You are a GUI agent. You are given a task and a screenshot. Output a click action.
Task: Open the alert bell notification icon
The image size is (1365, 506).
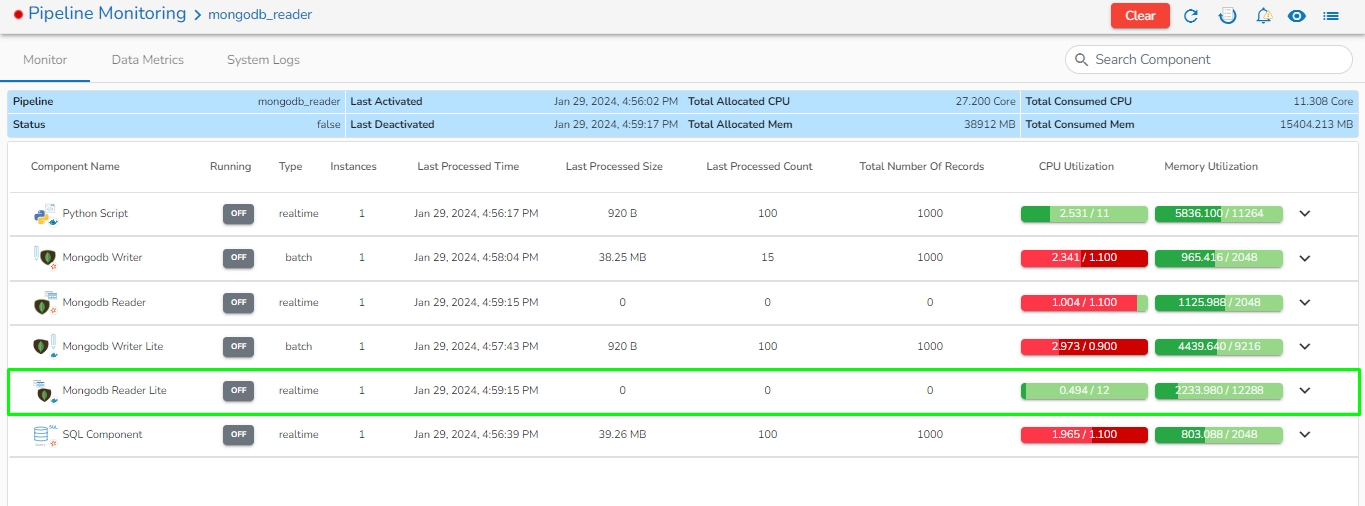[x=1263, y=16]
